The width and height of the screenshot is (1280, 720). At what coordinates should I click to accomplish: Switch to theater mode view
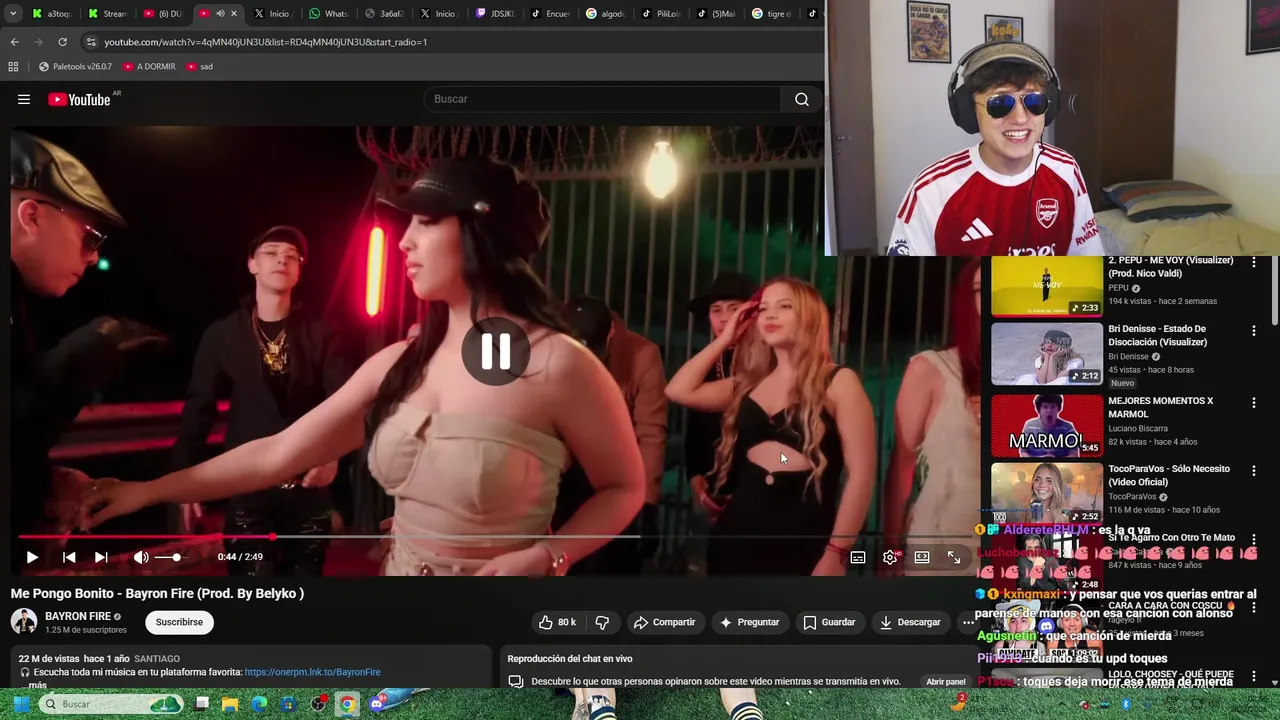coord(922,557)
